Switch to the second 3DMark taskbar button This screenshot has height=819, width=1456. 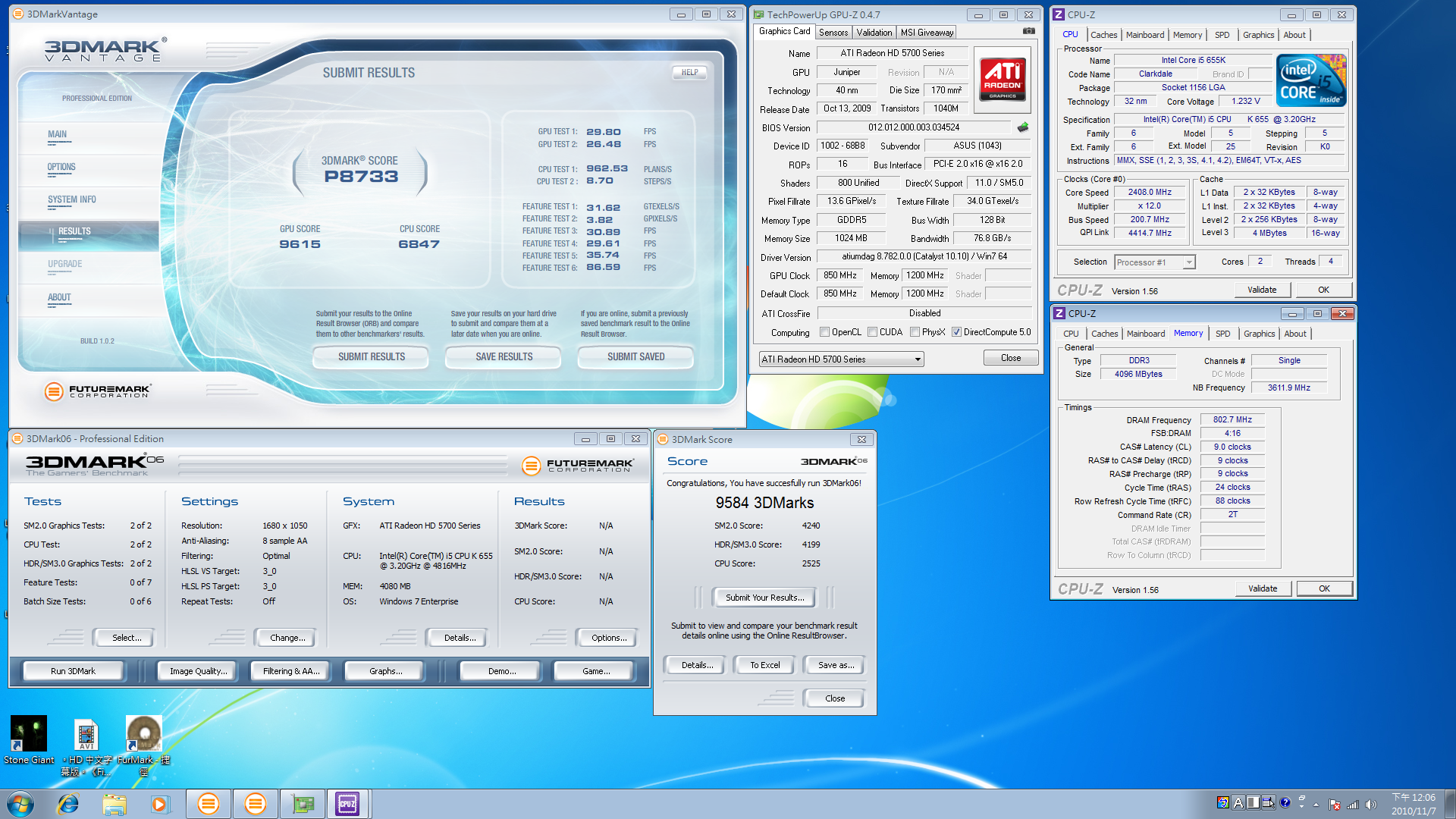click(255, 804)
